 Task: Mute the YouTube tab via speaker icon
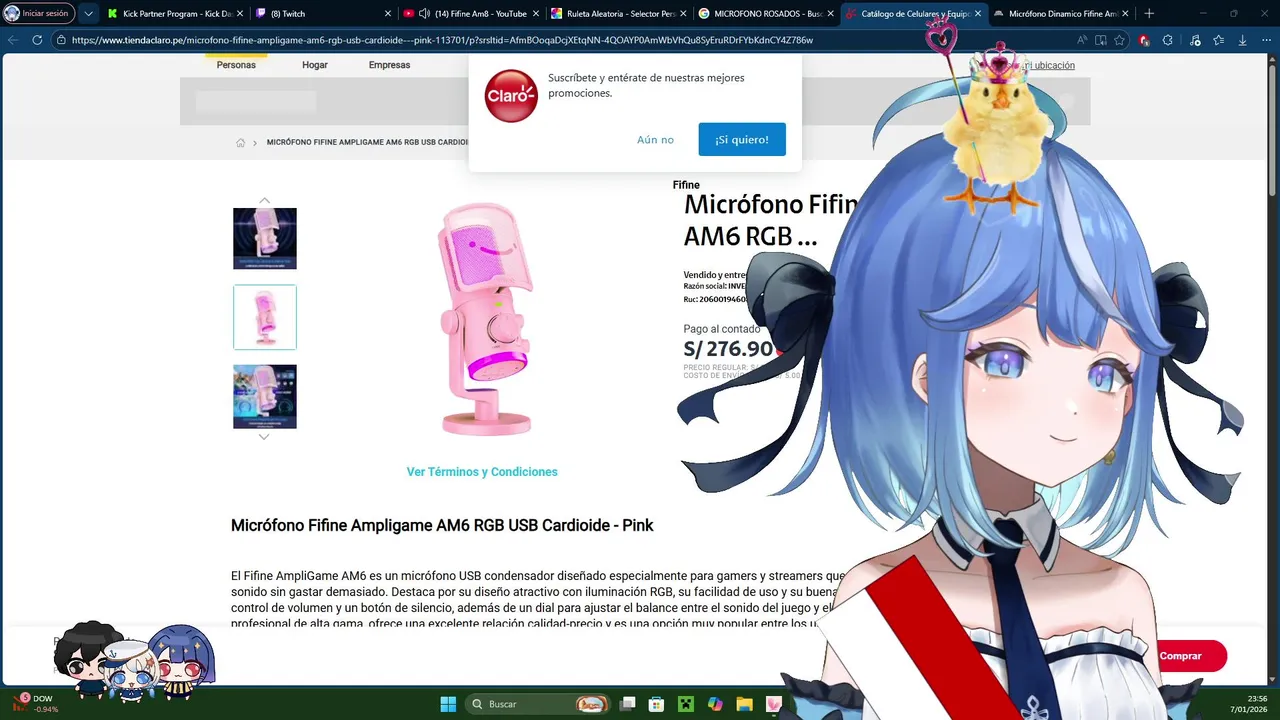pos(424,14)
